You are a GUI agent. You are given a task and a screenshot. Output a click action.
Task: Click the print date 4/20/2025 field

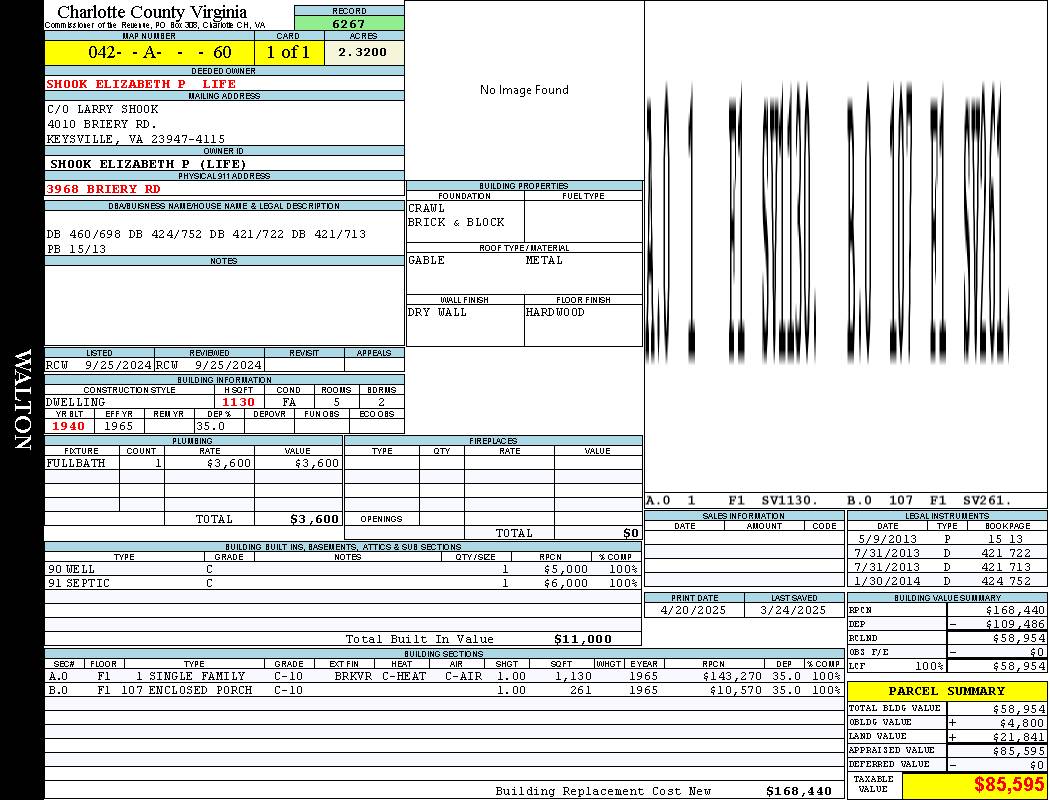coord(694,610)
